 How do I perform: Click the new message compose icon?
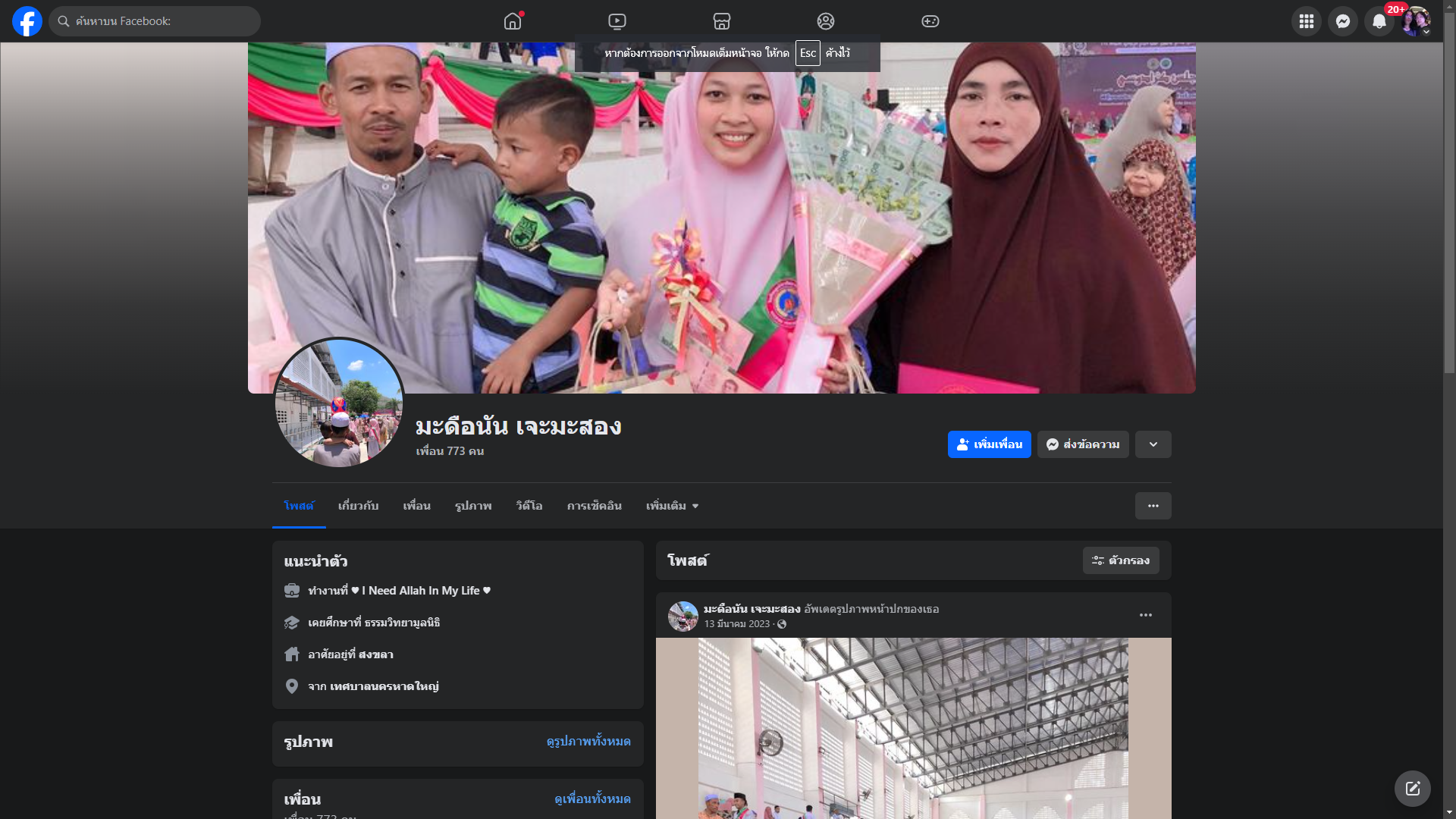tap(1412, 789)
